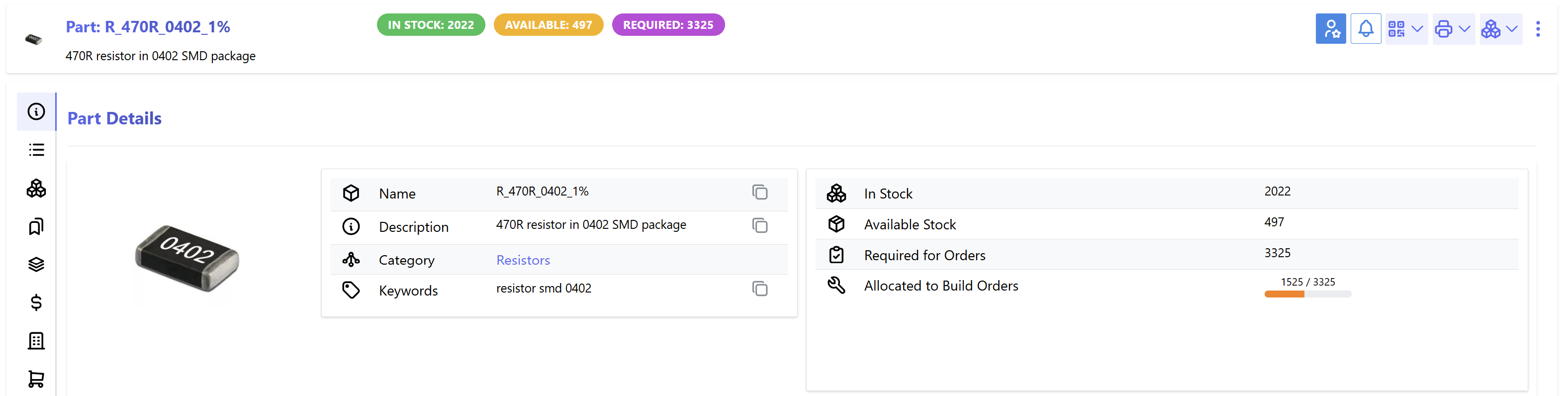Copy the keywords to clipboard
1568x396 pixels.
click(x=759, y=289)
